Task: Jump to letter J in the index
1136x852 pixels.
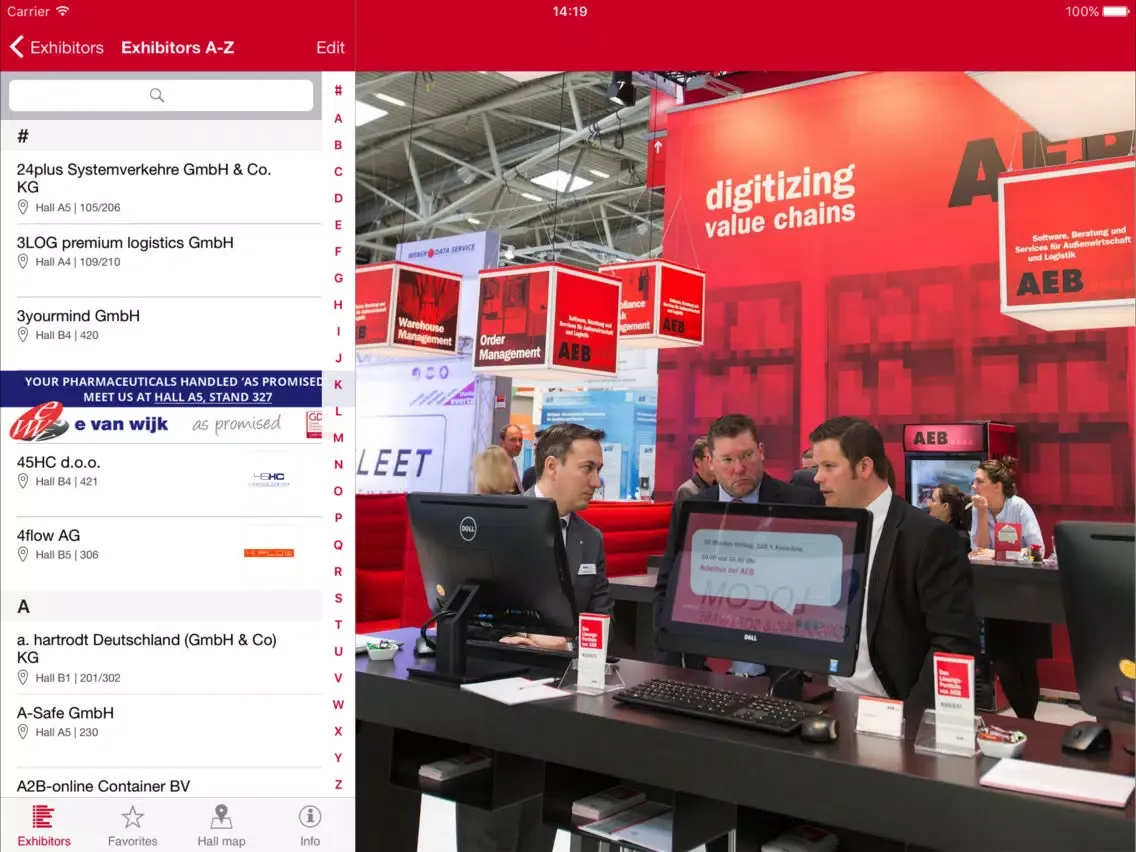Action: [338, 358]
